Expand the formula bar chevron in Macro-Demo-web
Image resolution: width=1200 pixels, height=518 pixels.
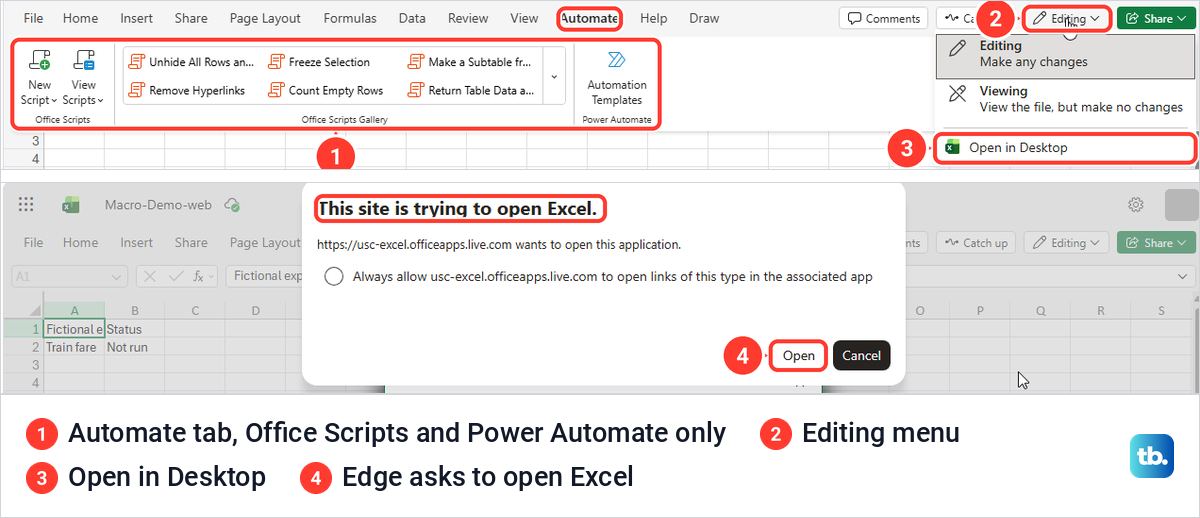[1185, 276]
